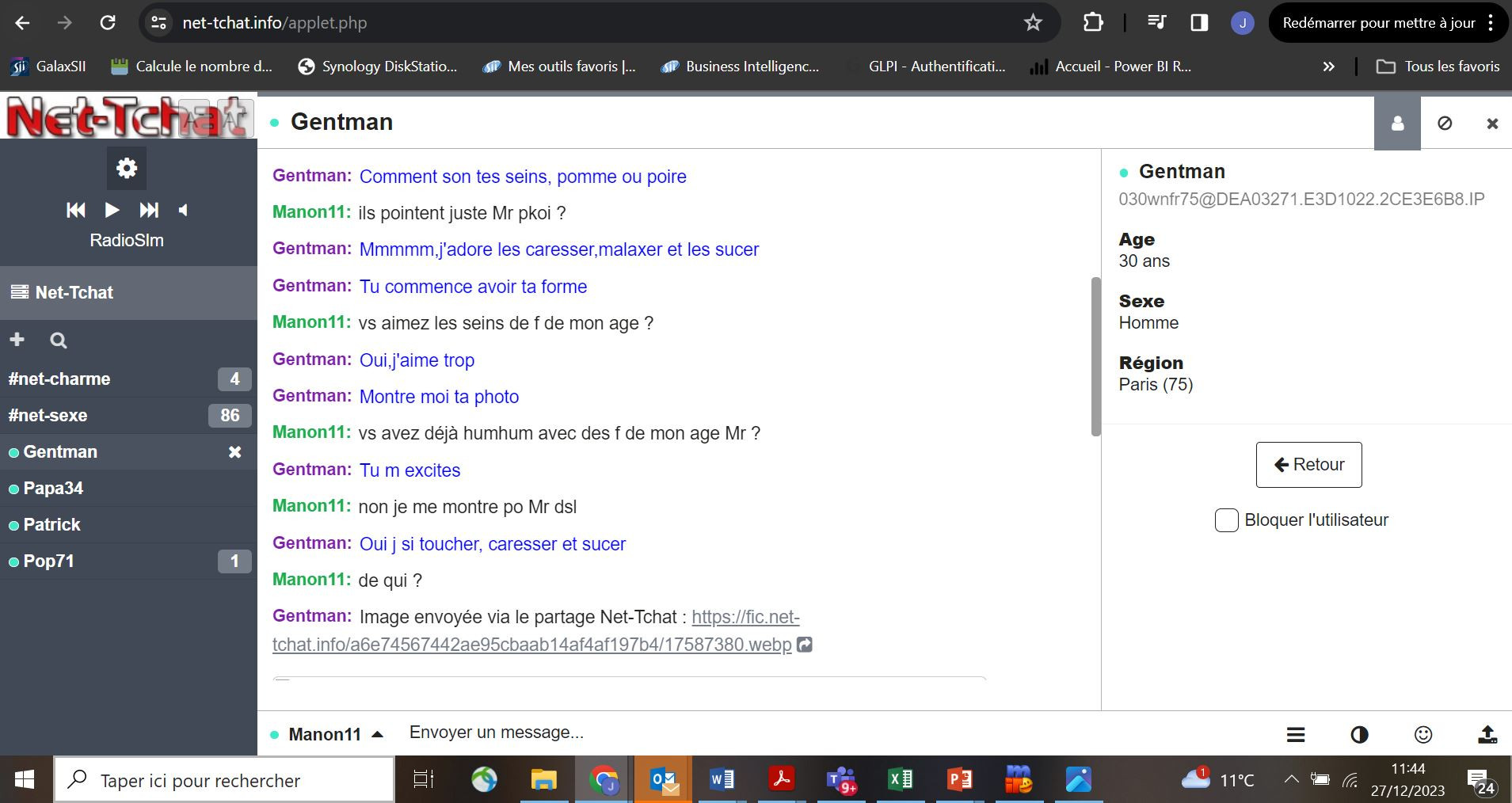The height and width of the screenshot is (803, 1512).
Task: Open the browser media controls icon
Action: tap(1157, 23)
